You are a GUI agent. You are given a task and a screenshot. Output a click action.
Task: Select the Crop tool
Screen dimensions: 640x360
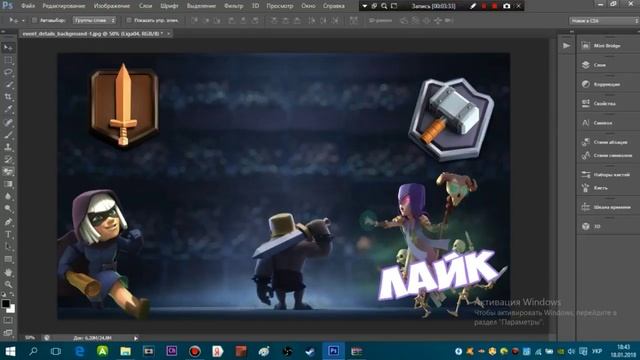8,97
